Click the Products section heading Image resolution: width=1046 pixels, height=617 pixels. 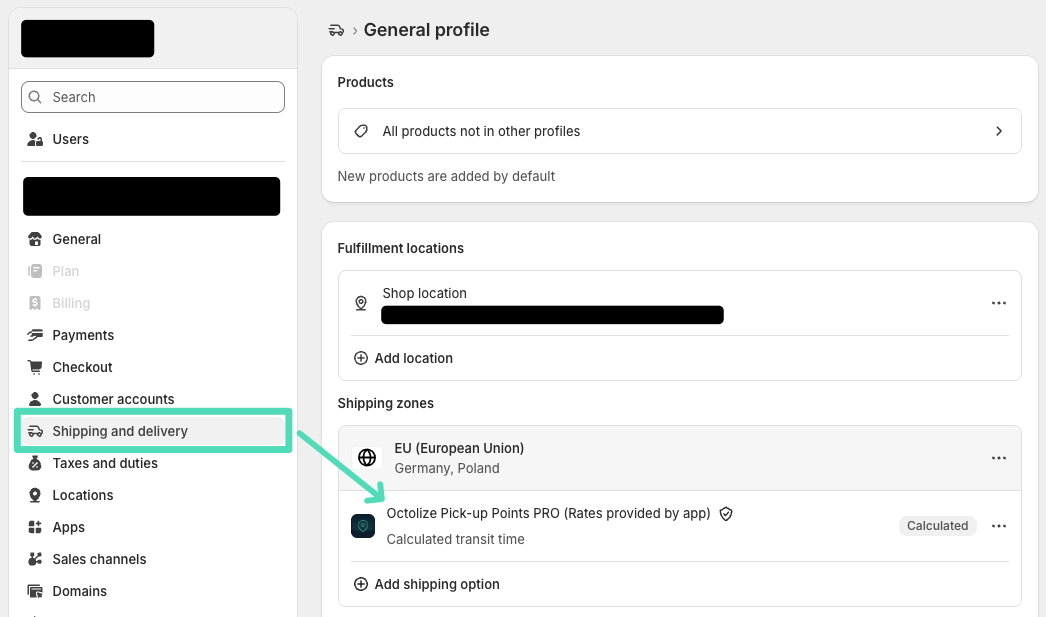coord(366,82)
